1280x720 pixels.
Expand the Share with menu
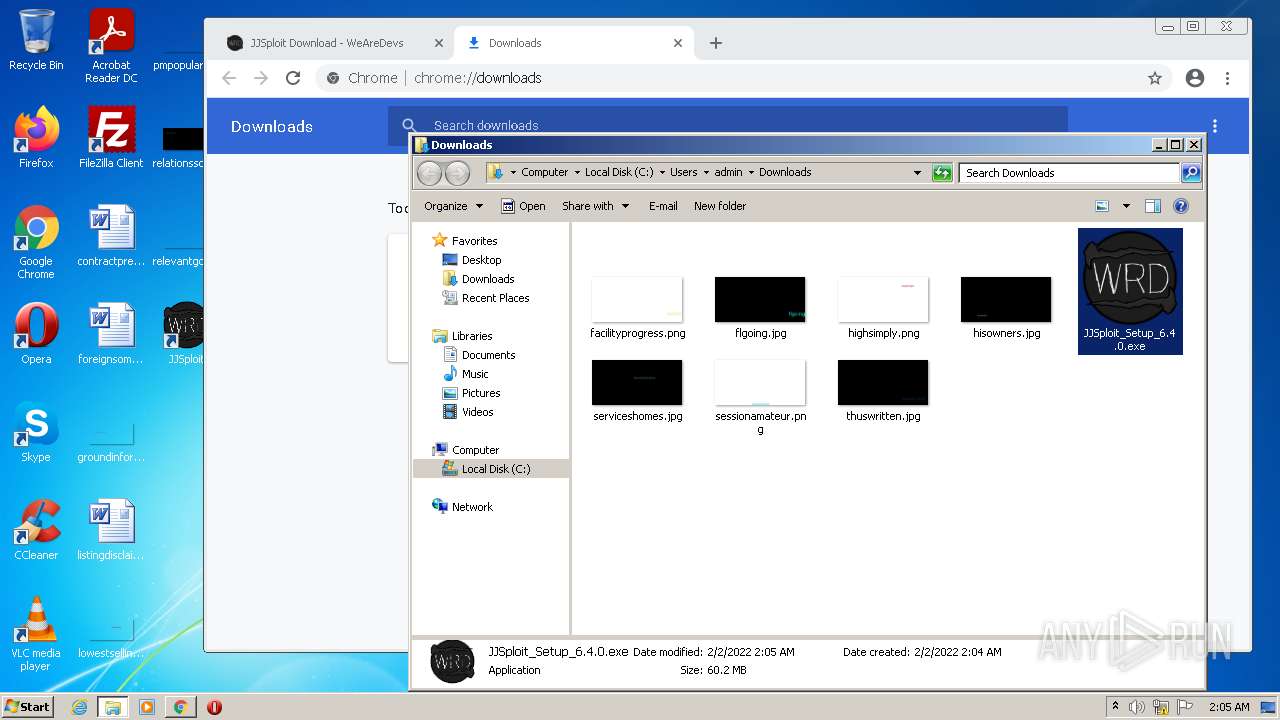pyautogui.click(x=596, y=206)
